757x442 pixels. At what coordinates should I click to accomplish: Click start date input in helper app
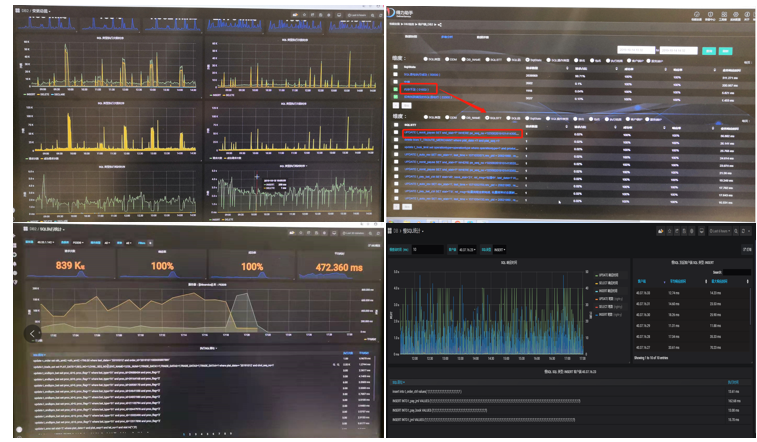(x=636, y=50)
